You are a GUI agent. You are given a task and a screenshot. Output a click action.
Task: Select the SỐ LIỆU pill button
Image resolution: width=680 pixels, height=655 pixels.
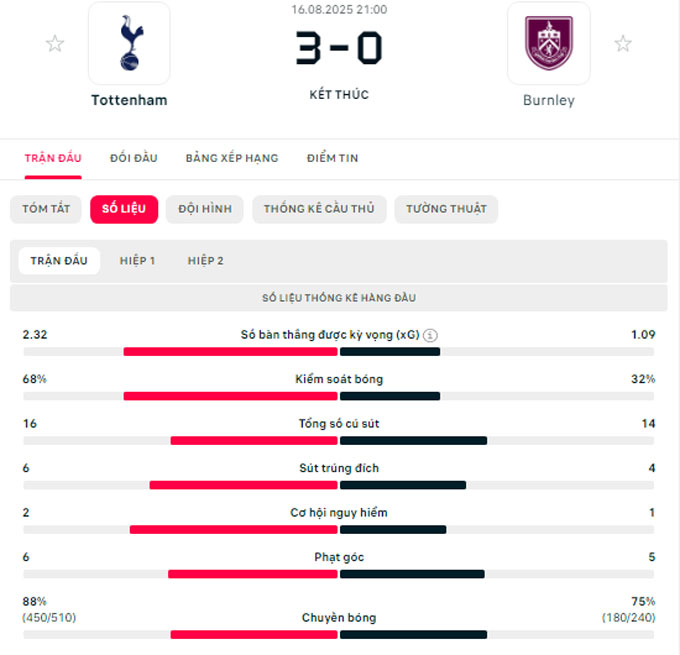(124, 209)
